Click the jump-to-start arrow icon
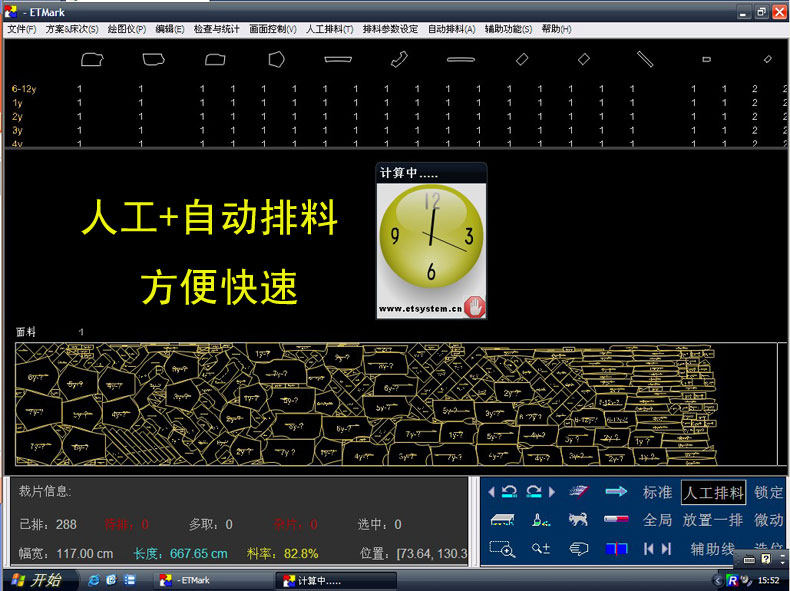 pos(648,548)
